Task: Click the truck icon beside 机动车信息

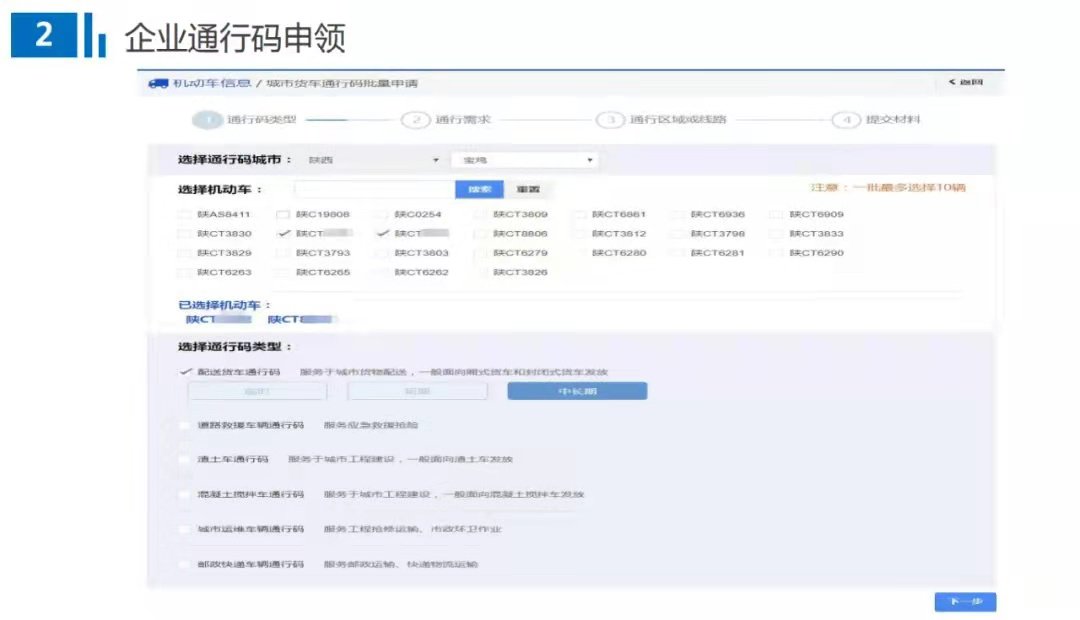Action: pyautogui.click(x=158, y=83)
